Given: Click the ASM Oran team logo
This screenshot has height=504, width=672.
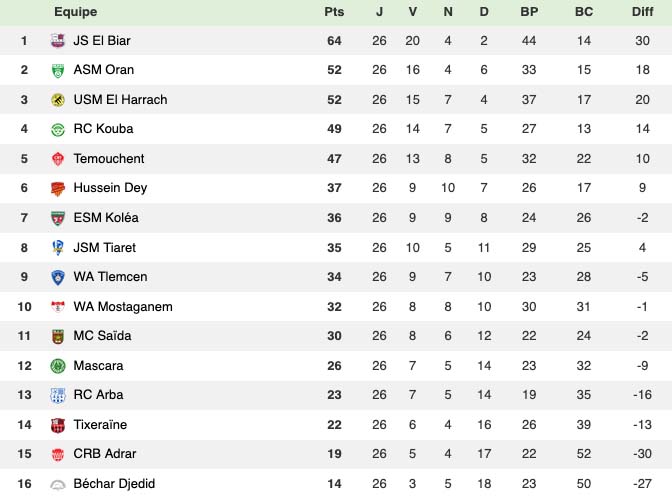Looking at the screenshot, I should point(58,70).
